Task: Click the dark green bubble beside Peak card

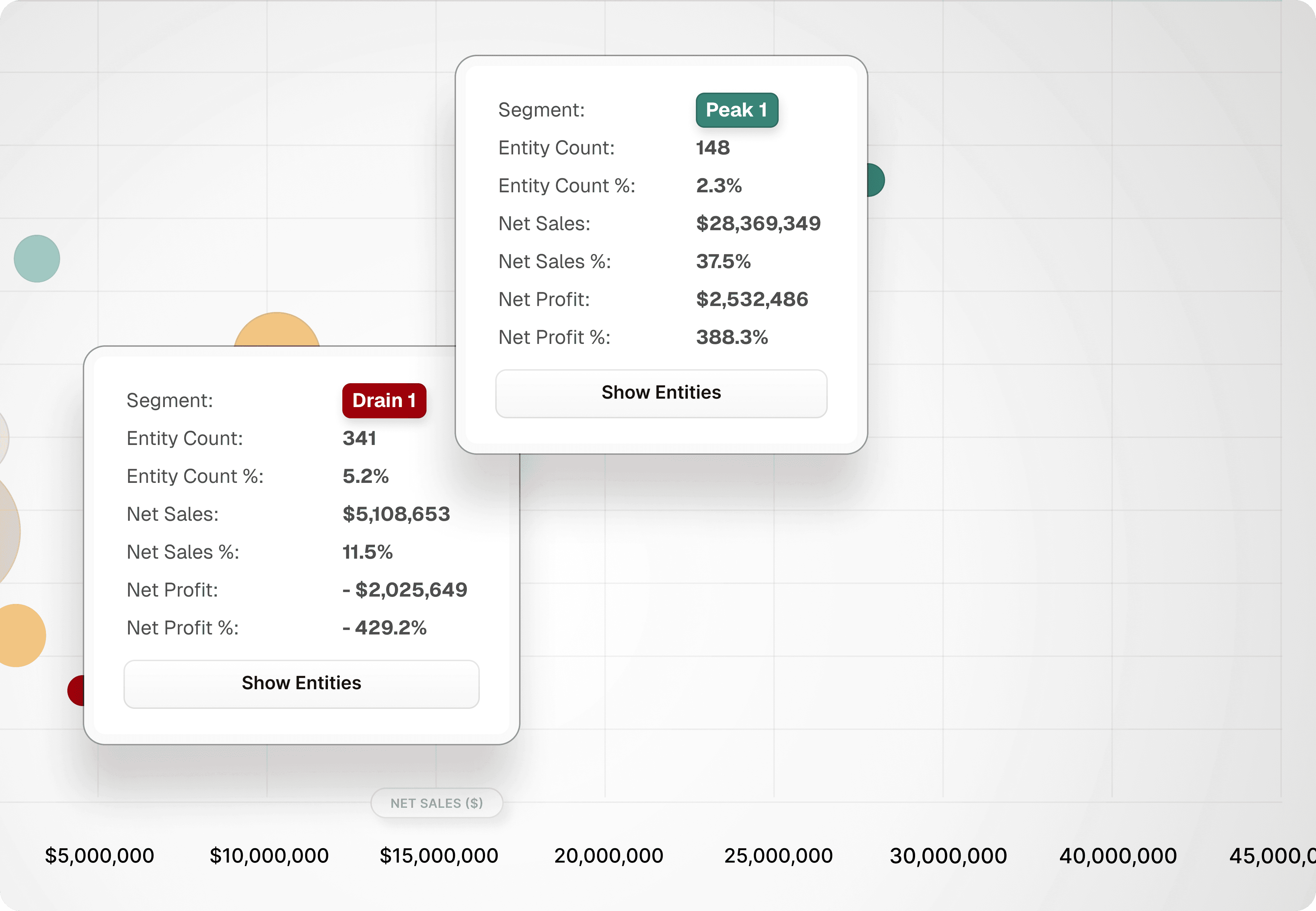Action: point(876,180)
